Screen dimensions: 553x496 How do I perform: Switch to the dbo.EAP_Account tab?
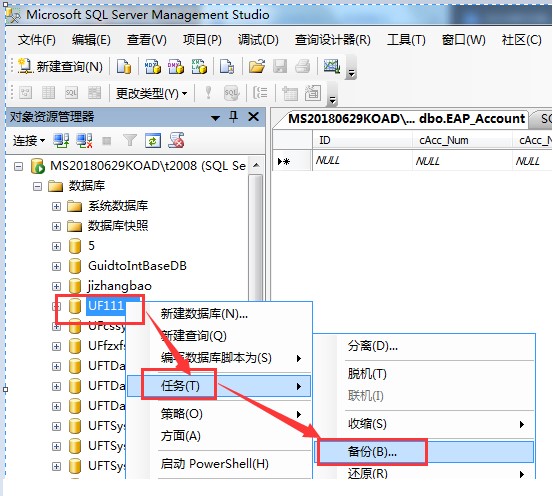(406, 119)
